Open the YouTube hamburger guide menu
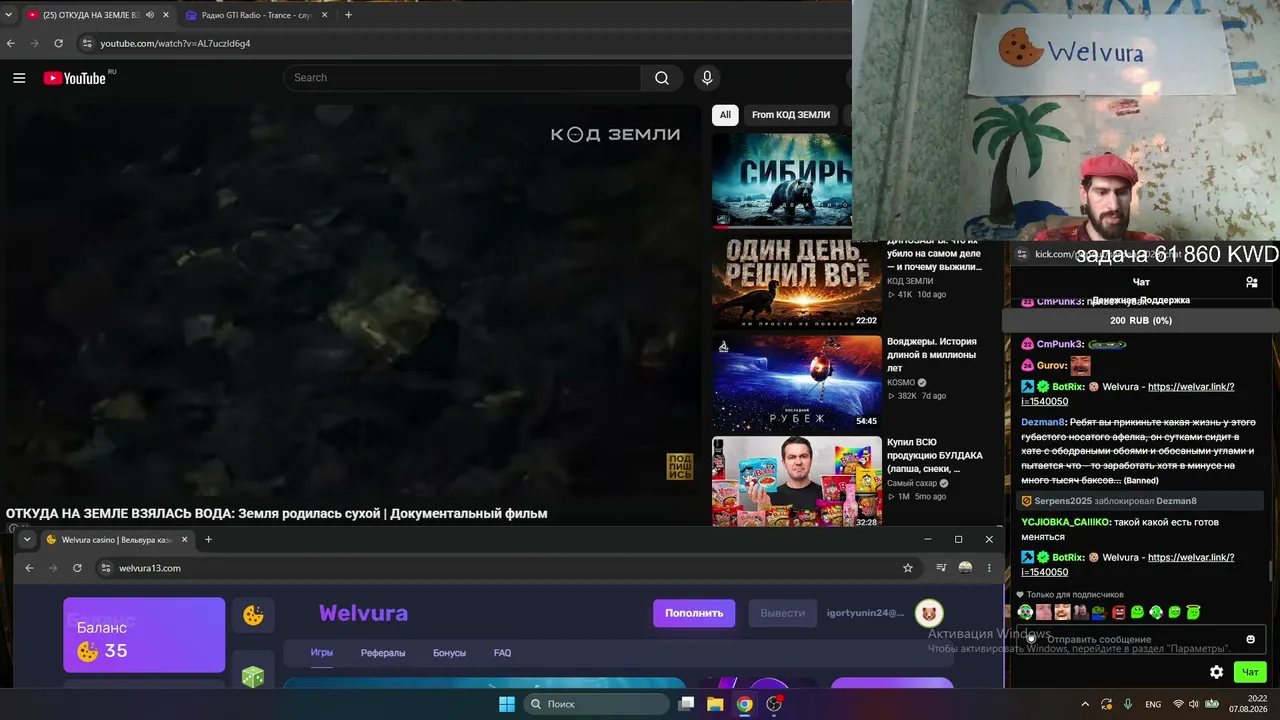Image resolution: width=1280 pixels, height=720 pixels. (x=19, y=78)
